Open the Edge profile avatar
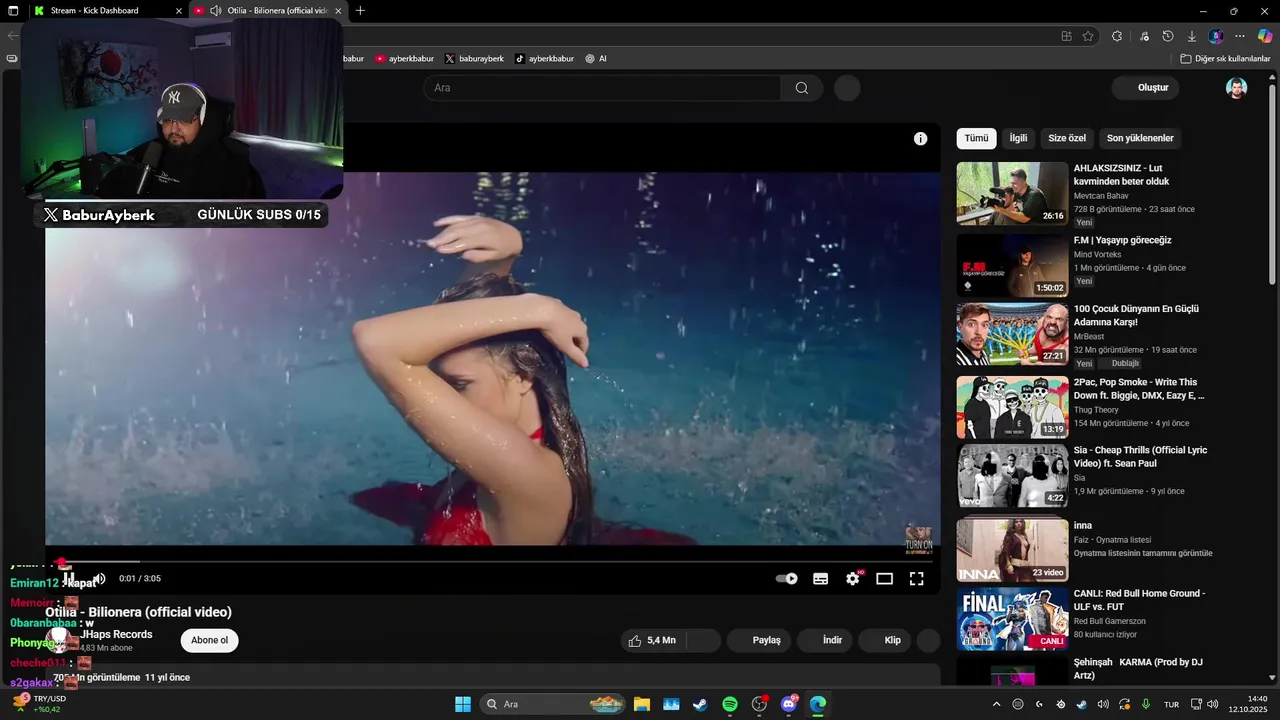 (x=1216, y=36)
